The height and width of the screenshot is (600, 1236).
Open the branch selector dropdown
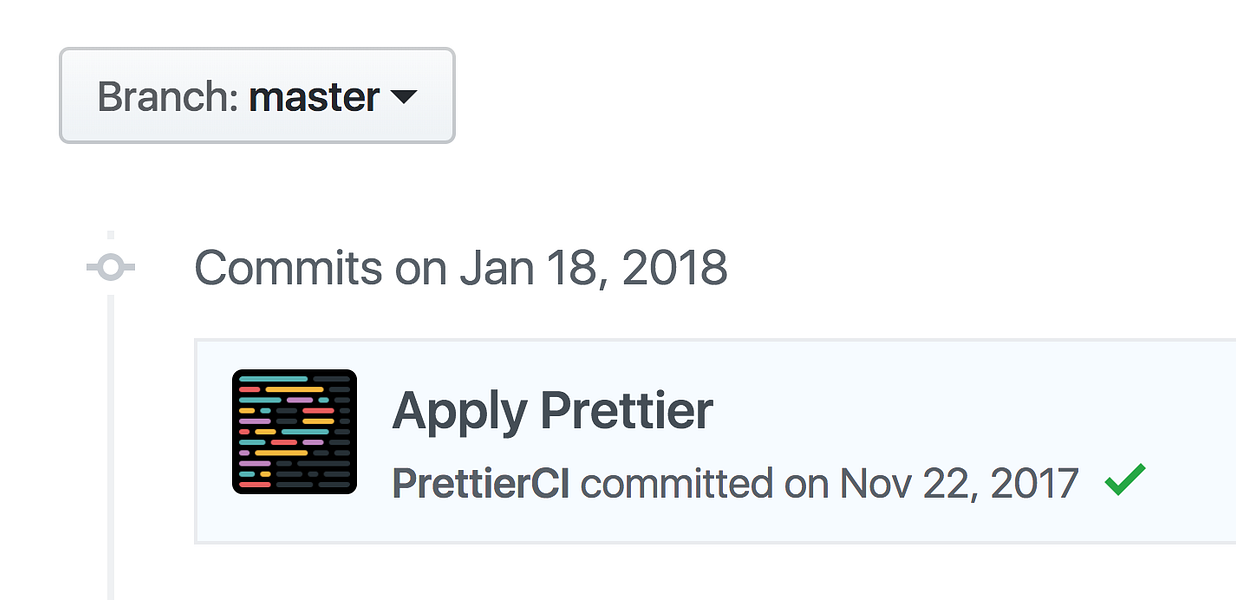point(256,95)
